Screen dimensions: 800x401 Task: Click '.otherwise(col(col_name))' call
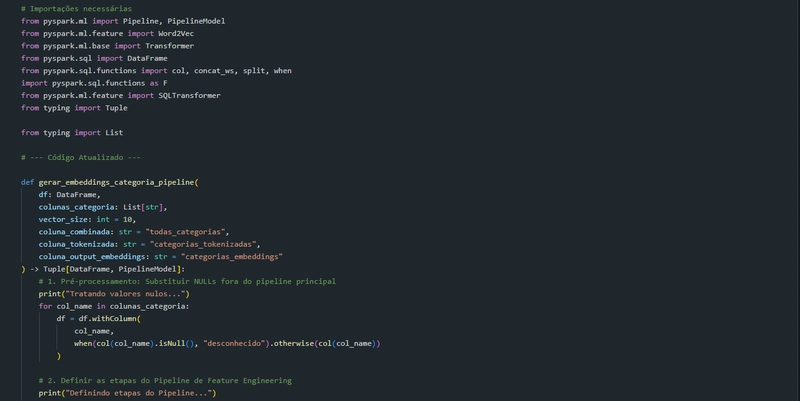coord(325,343)
